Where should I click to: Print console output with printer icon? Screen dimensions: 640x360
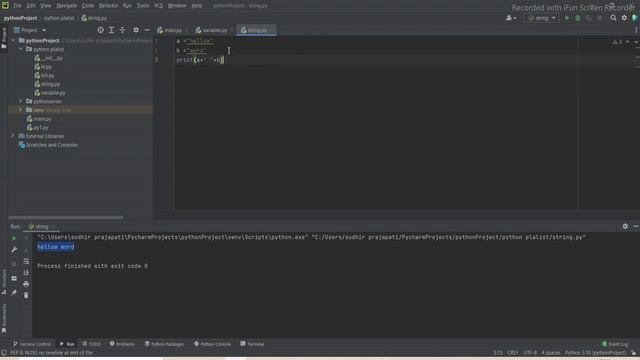coord(26,284)
